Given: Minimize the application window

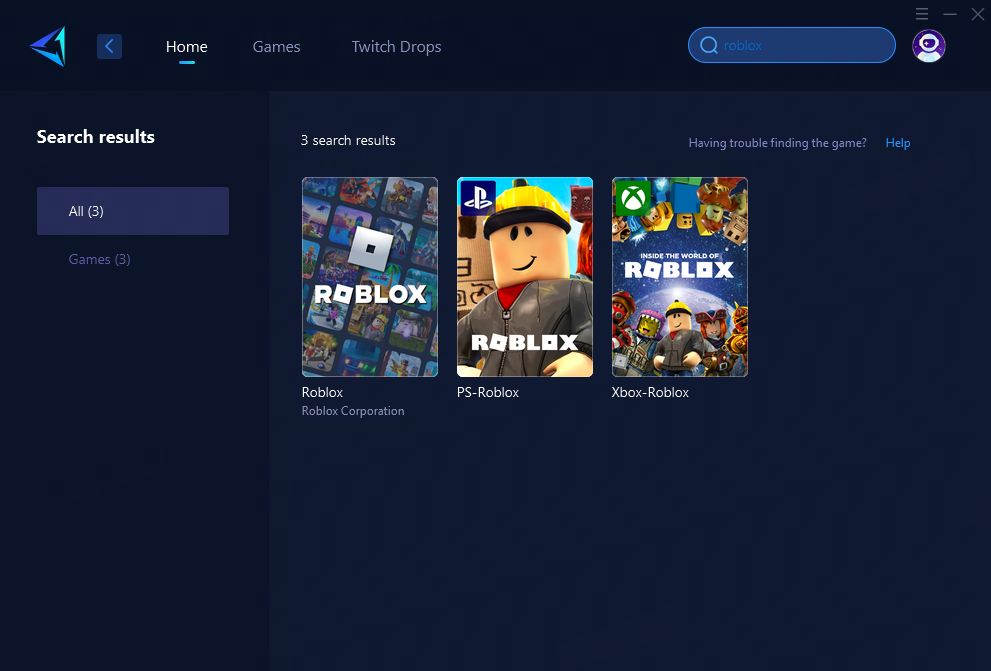Looking at the screenshot, I should pos(950,14).
